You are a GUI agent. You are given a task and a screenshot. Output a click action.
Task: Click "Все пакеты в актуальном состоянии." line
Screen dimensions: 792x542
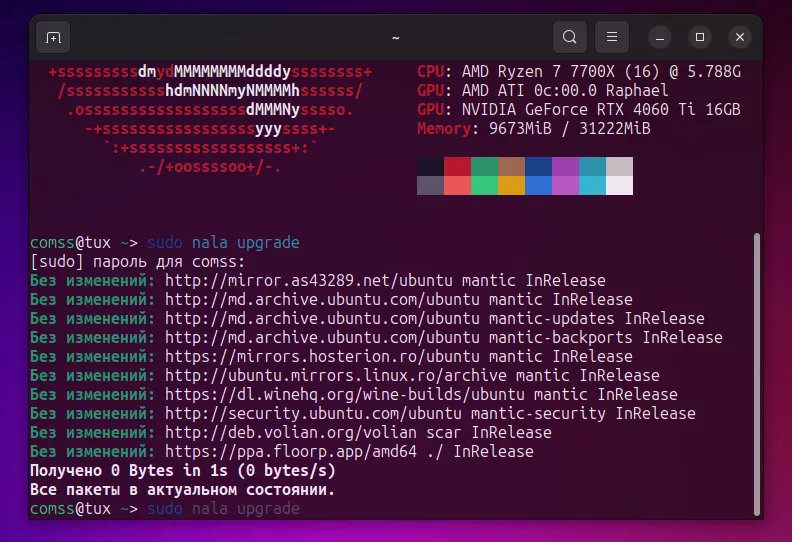pyautogui.click(x=183, y=490)
